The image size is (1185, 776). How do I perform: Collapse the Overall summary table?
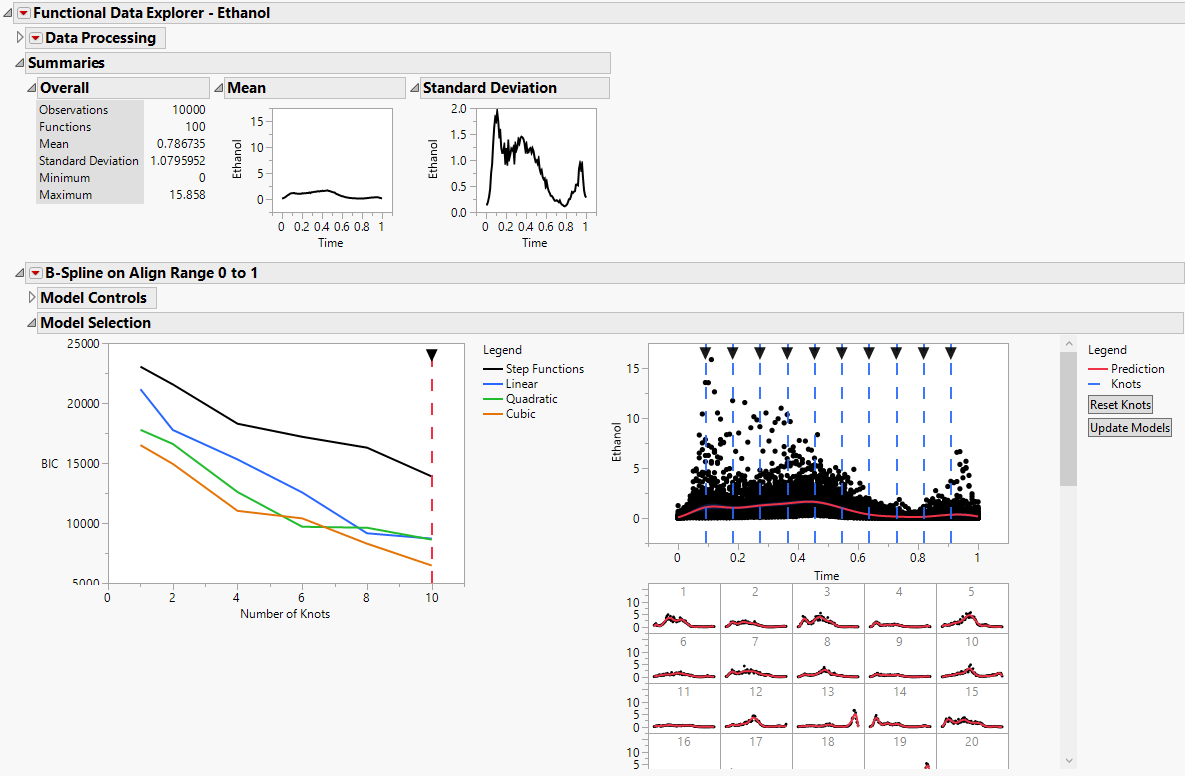[32, 88]
